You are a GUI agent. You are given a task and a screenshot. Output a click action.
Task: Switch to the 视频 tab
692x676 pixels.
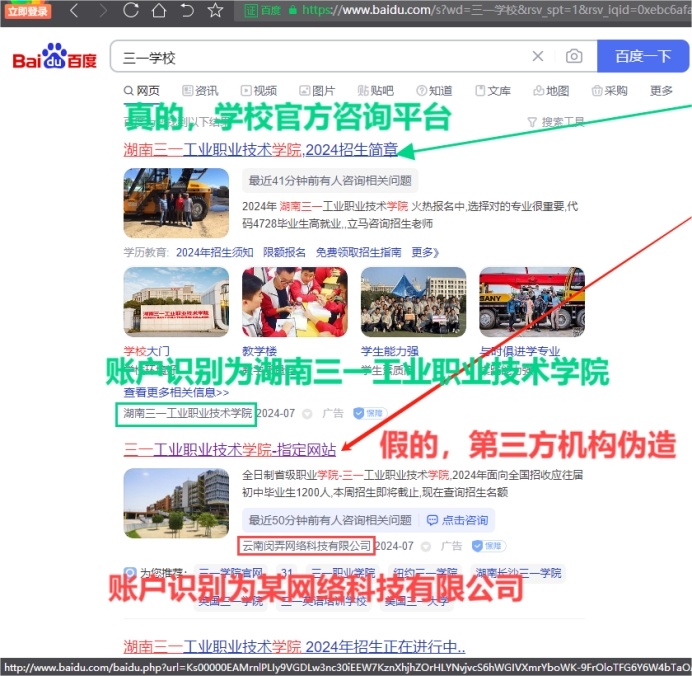259,91
